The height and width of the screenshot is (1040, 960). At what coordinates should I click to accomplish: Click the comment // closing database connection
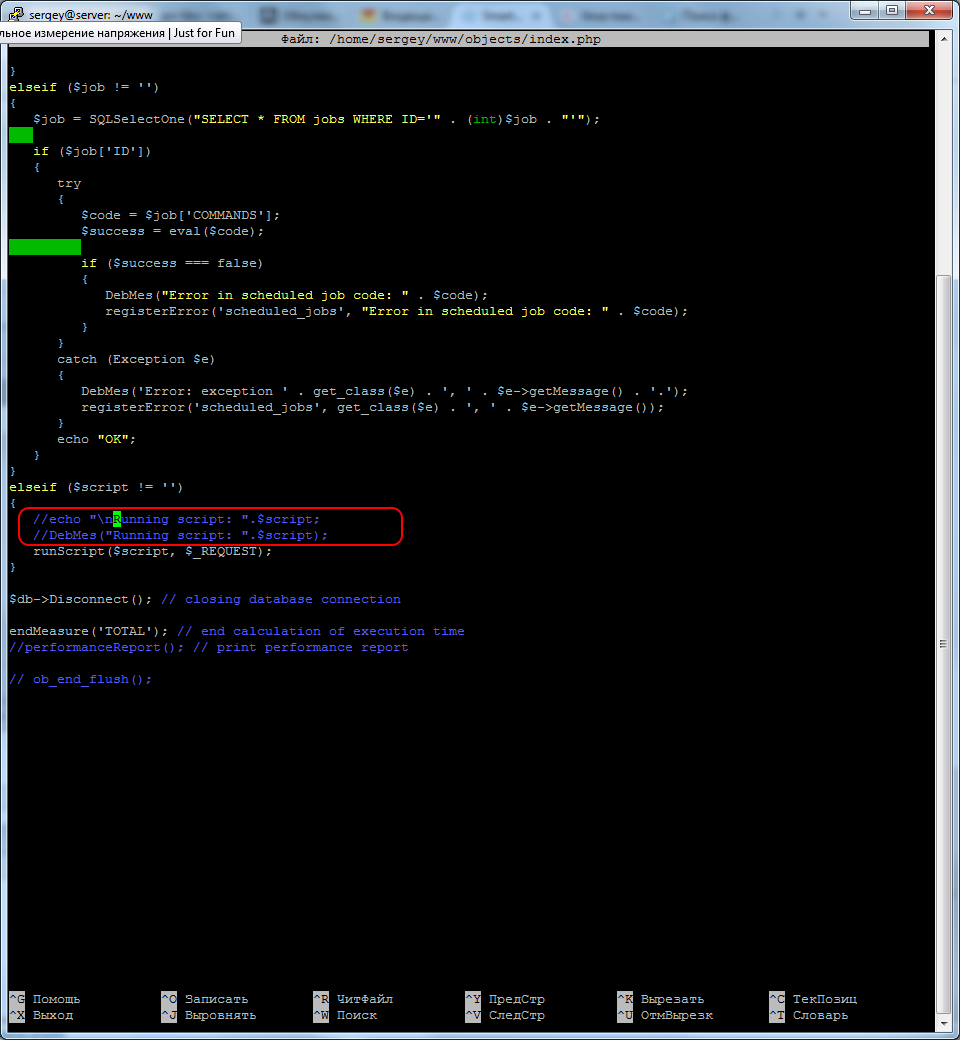281,599
